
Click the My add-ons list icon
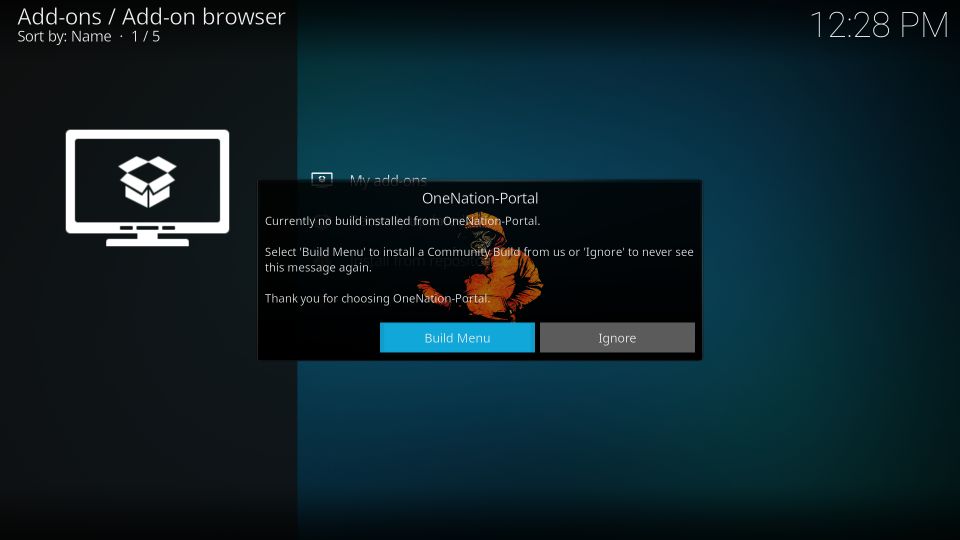[x=322, y=177]
